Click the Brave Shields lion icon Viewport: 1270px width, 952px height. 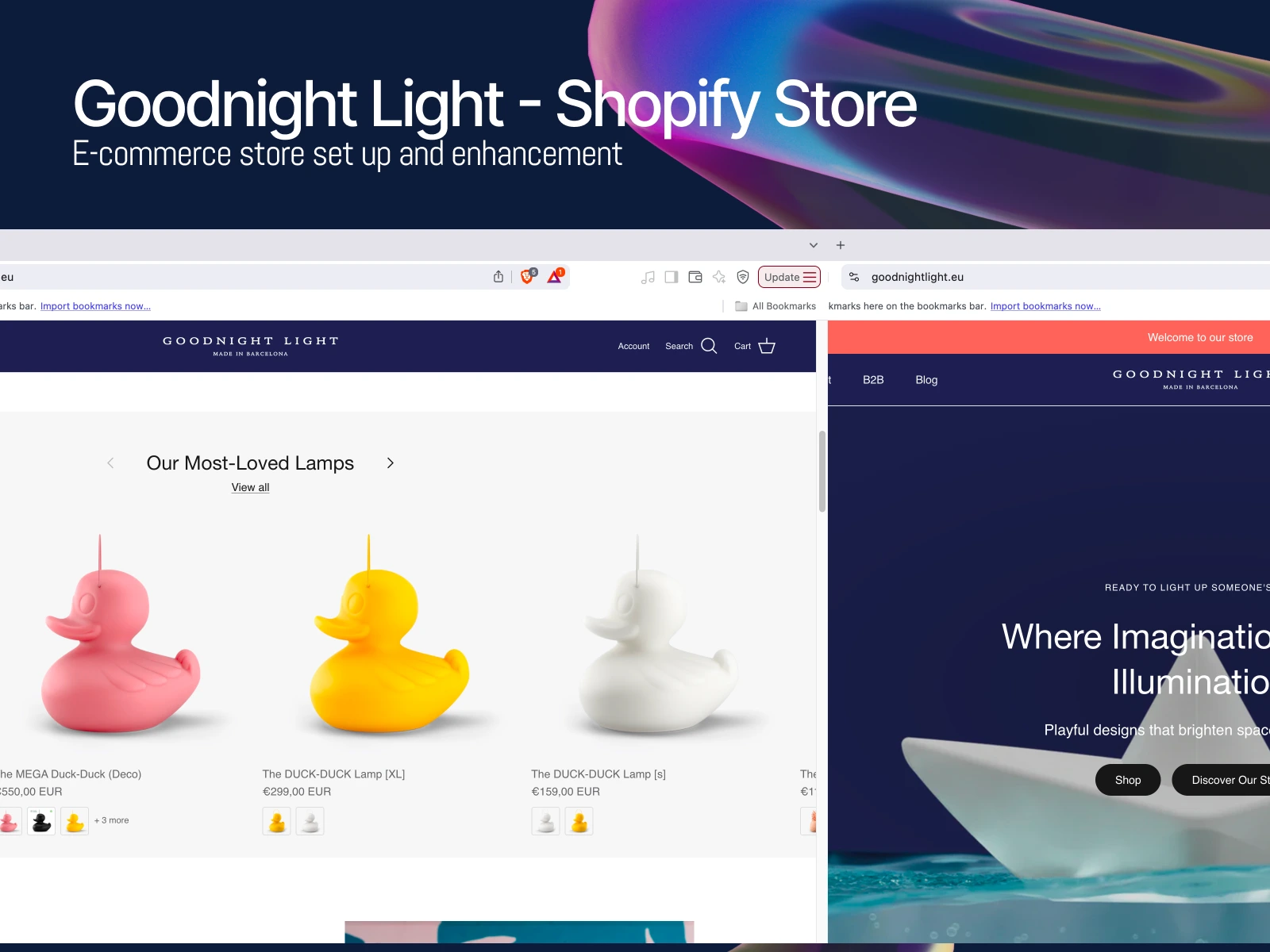tap(526, 277)
